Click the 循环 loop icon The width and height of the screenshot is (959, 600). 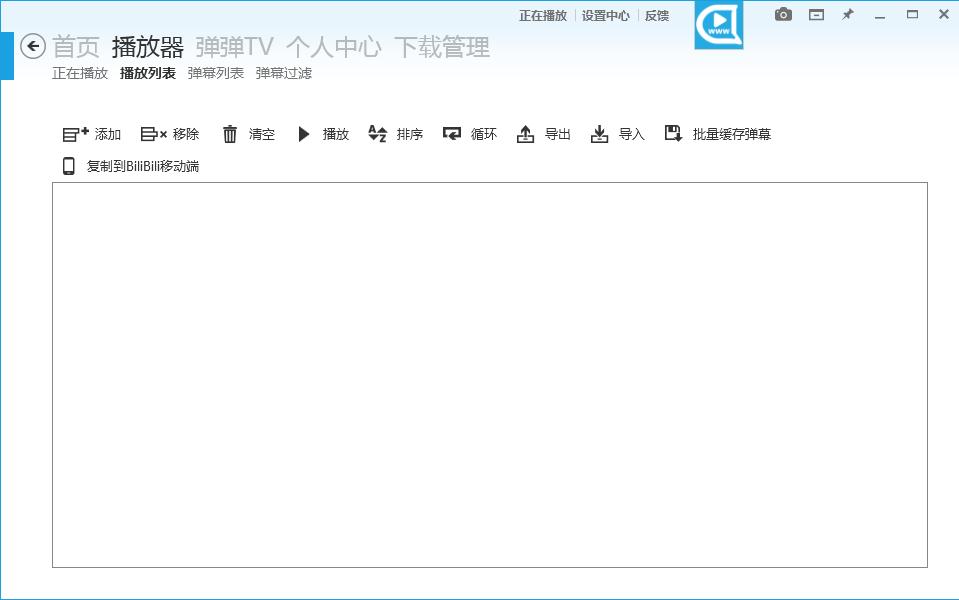click(x=452, y=134)
